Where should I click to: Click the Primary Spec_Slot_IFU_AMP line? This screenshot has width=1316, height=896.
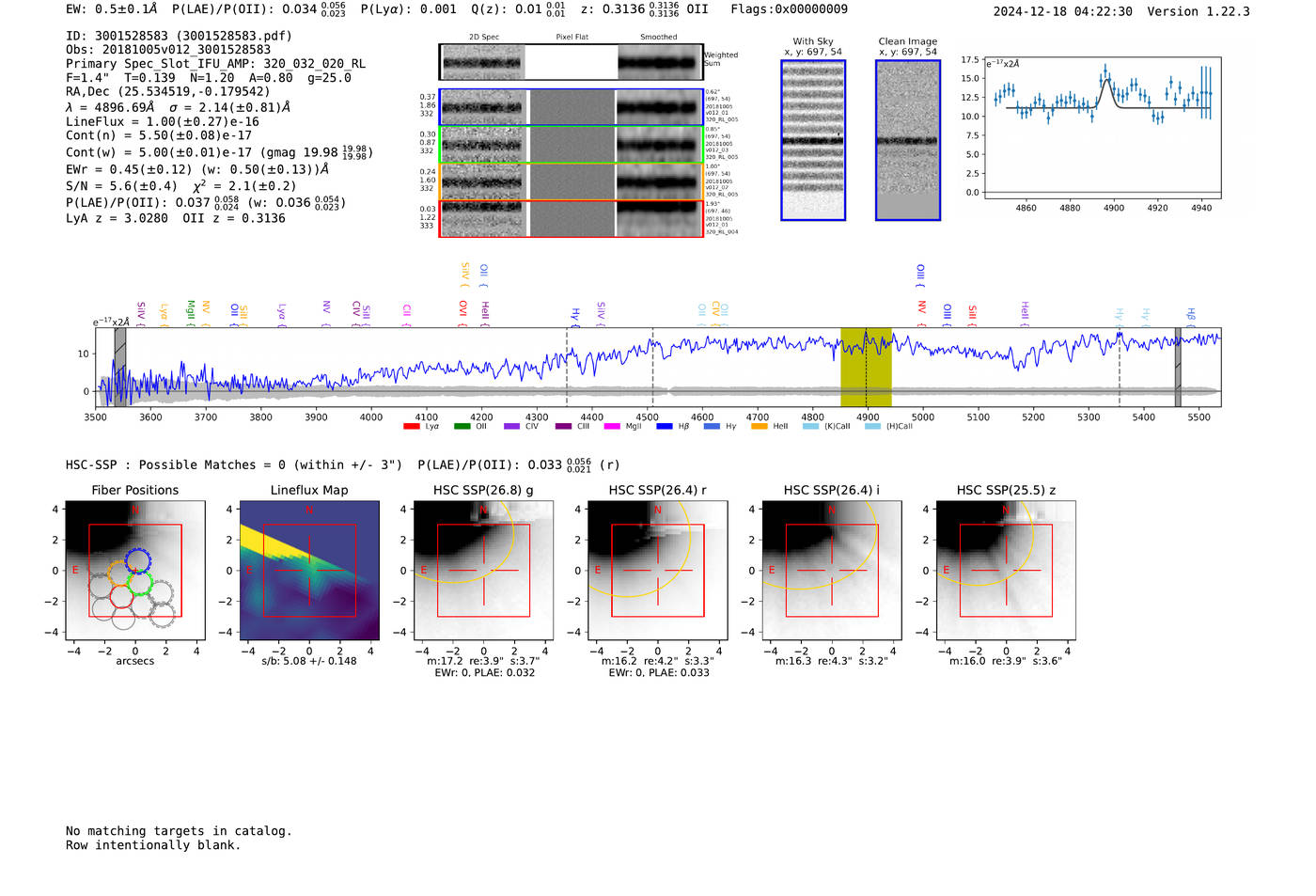pos(215,64)
